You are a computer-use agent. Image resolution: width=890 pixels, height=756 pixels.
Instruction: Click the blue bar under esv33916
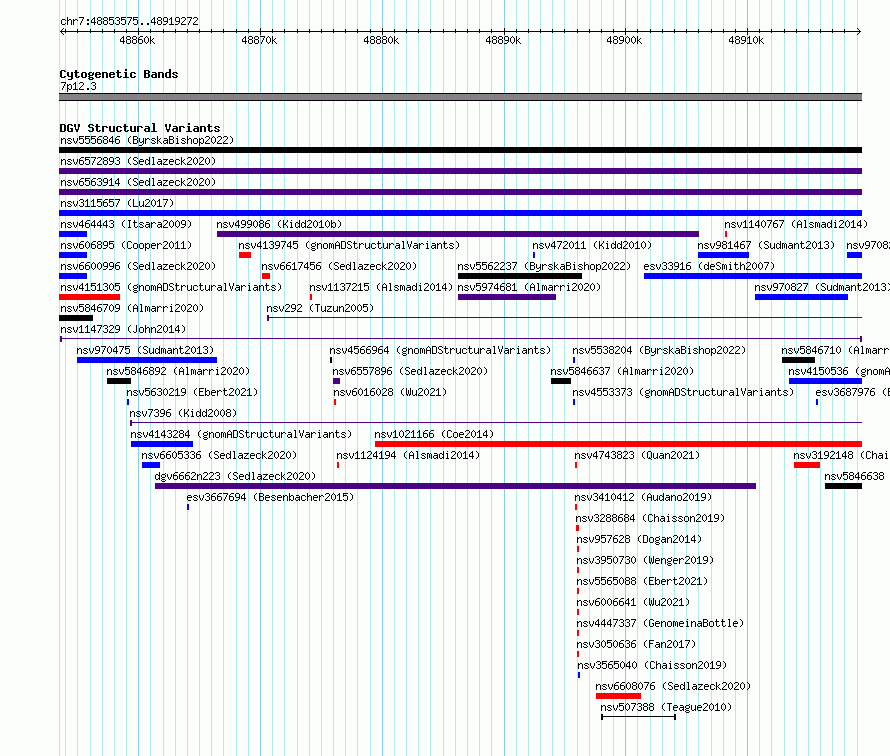(x=753, y=276)
